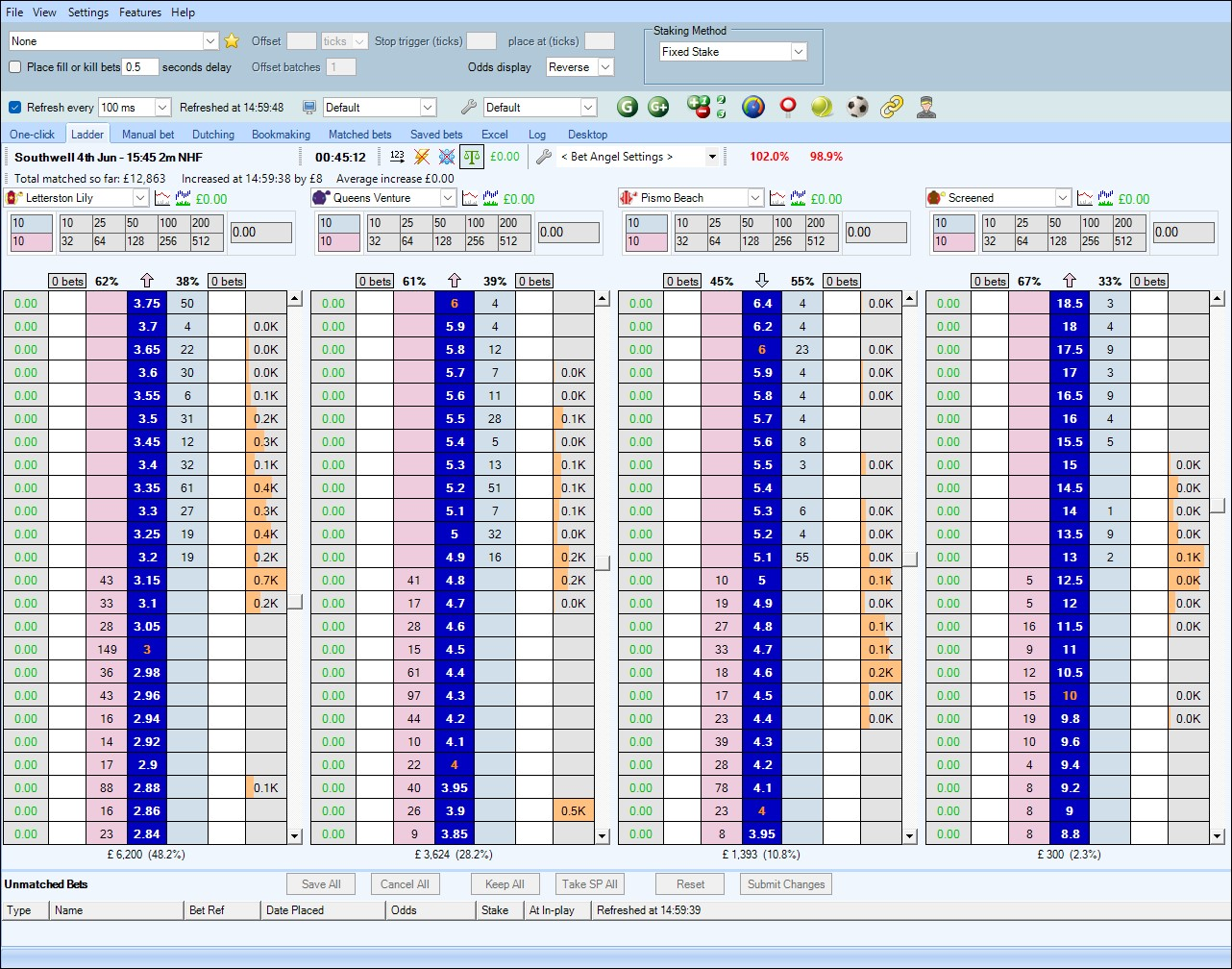Screen dimensions: 1232x969
Task: Expand the Bet Angel Settings dropdown
Action: click(x=712, y=157)
